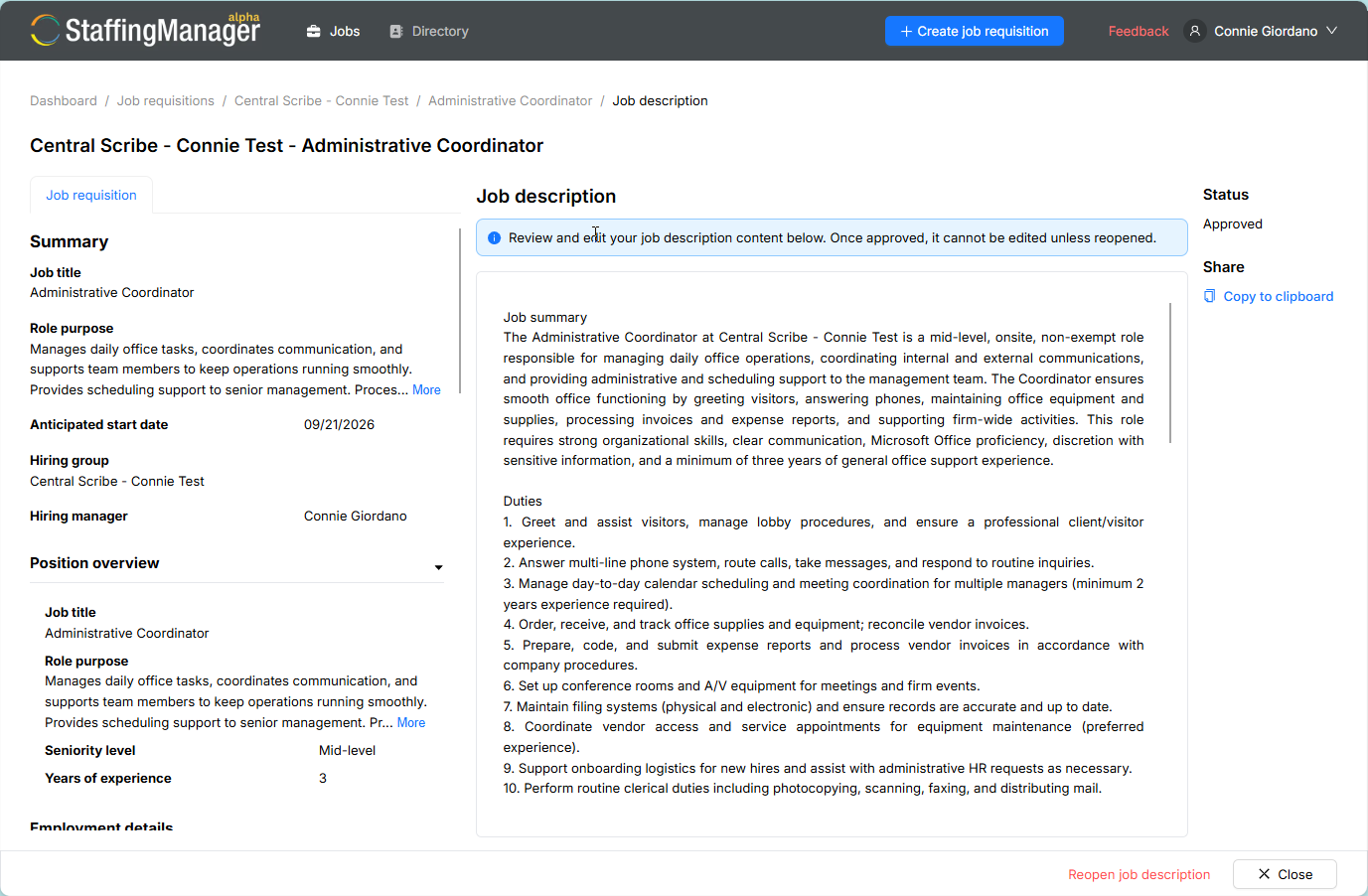Click the user avatar icon
The image size is (1368, 896).
click(x=1195, y=31)
